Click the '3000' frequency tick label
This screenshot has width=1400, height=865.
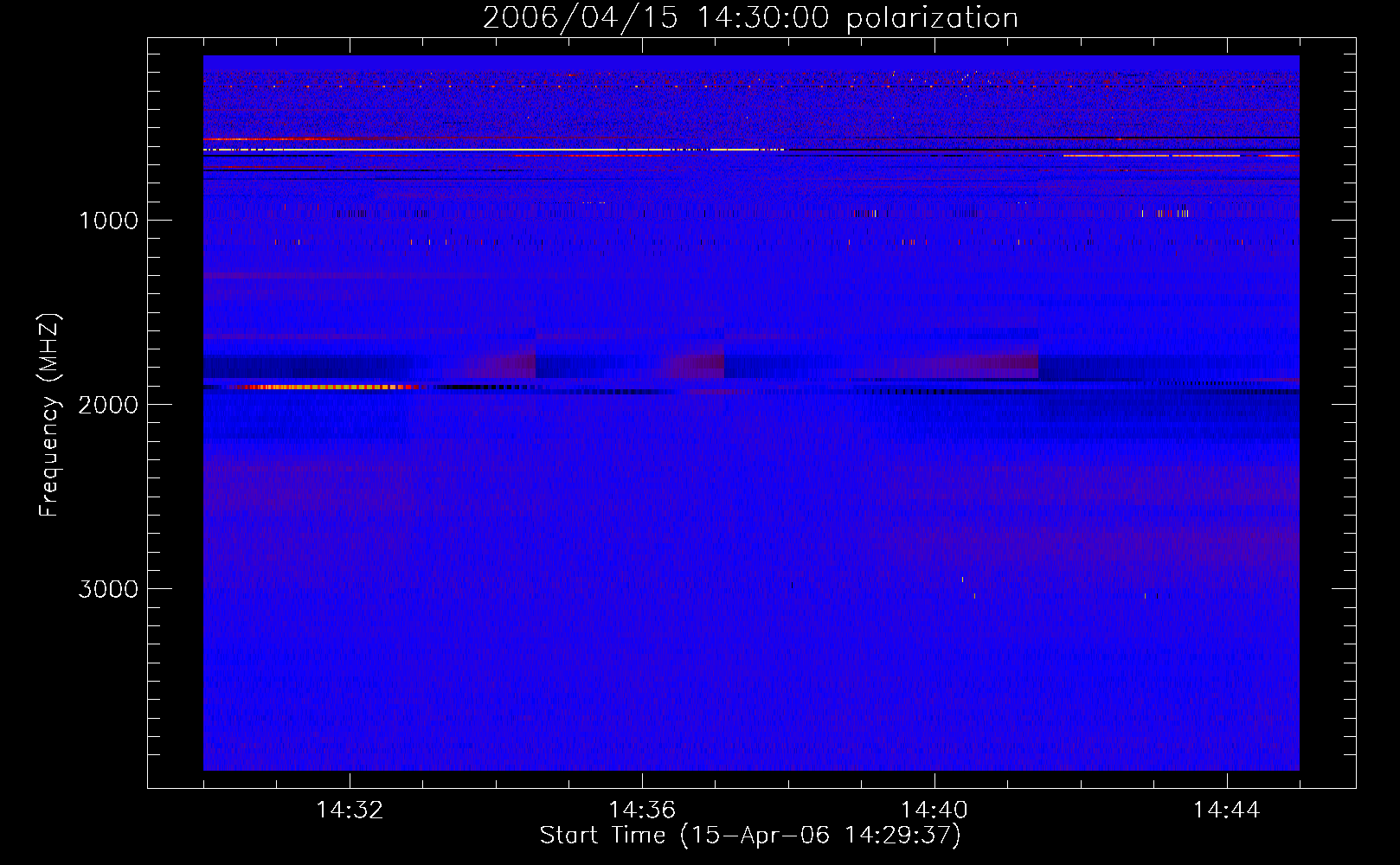pyautogui.click(x=108, y=589)
